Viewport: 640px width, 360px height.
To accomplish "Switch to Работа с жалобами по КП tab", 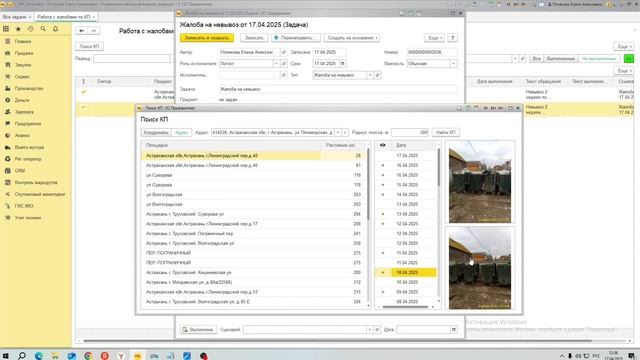I will tap(63, 17).
